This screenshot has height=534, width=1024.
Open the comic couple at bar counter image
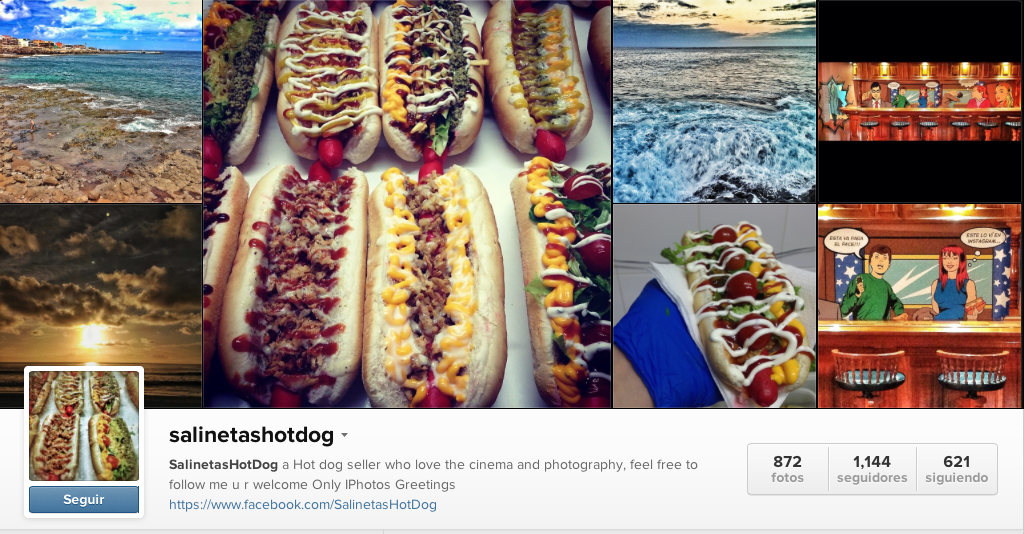(920, 306)
